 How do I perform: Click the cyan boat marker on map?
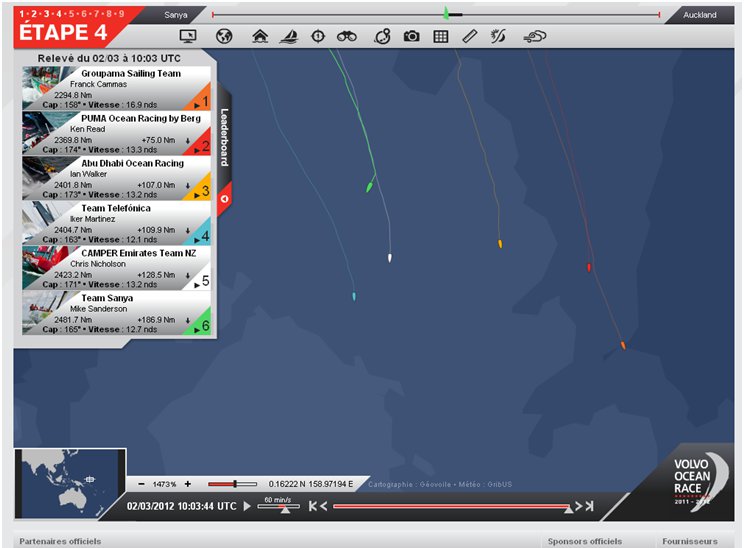click(x=354, y=297)
